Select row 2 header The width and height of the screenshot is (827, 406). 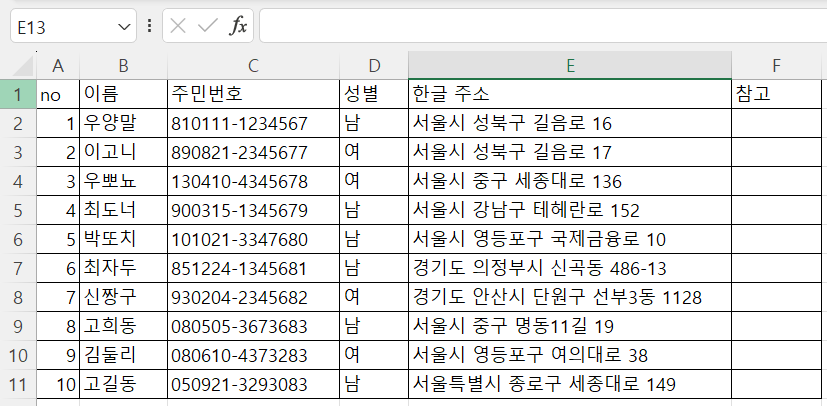point(18,123)
